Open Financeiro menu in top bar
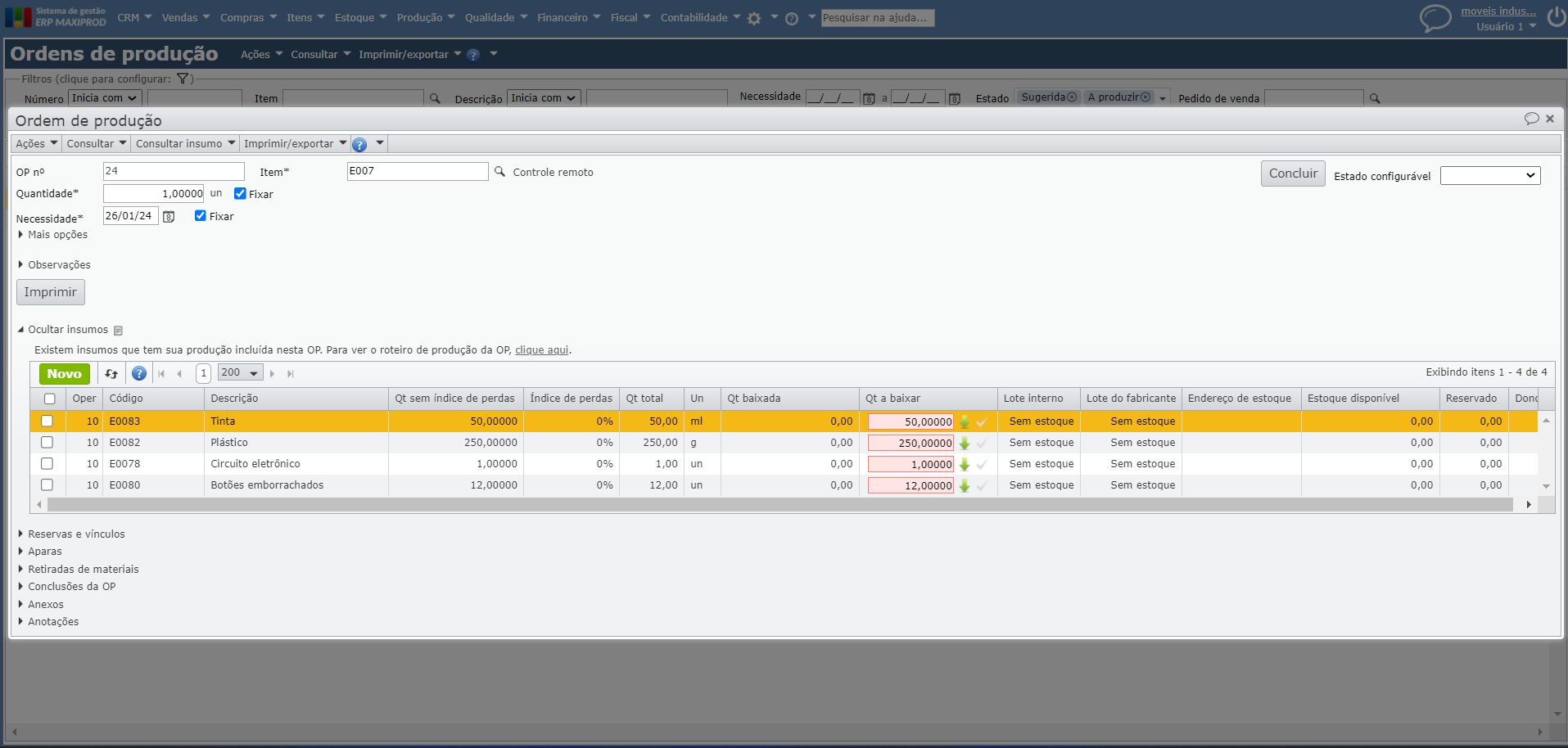The image size is (1568, 748). click(x=569, y=17)
